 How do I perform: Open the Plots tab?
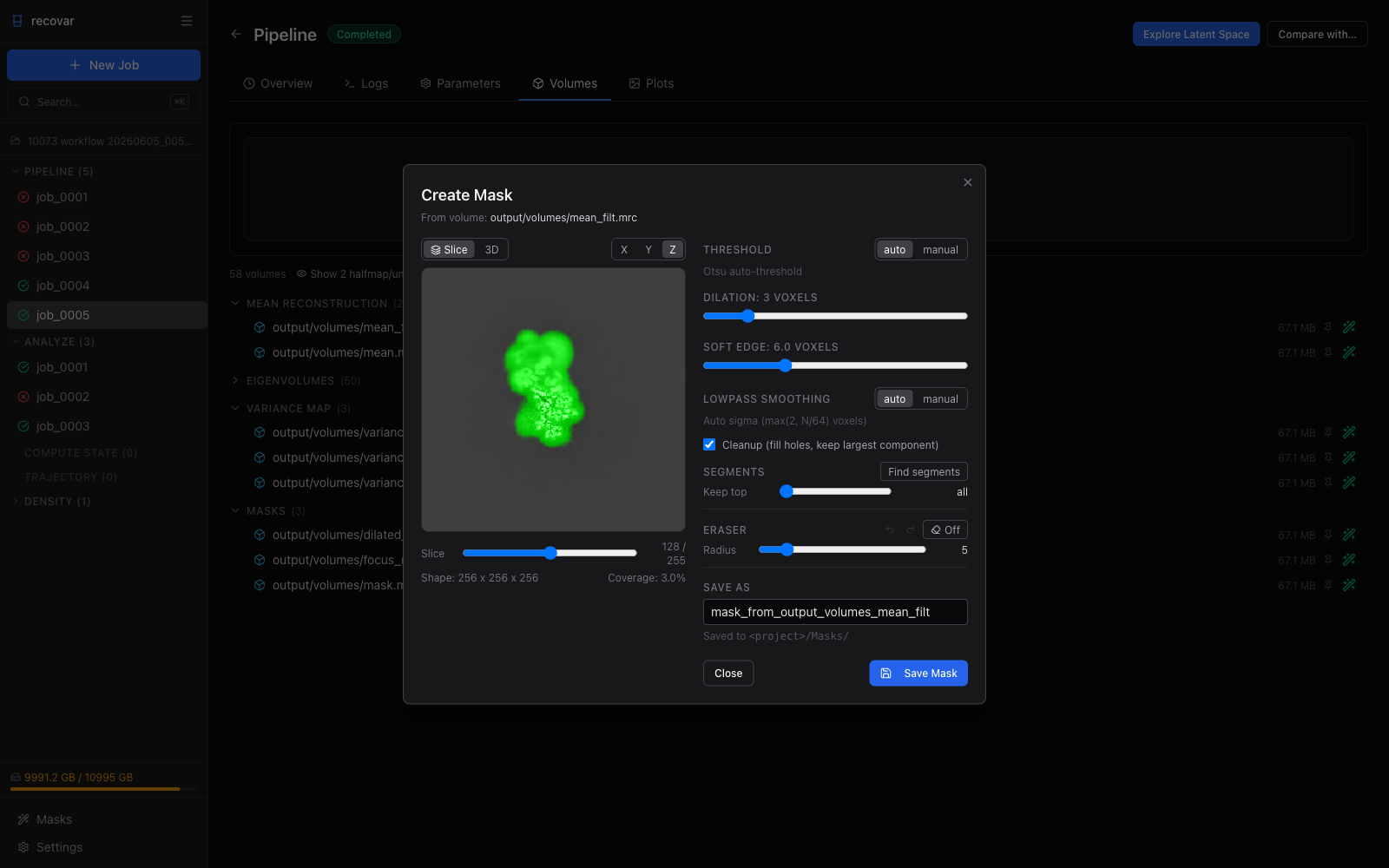click(x=651, y=83)
